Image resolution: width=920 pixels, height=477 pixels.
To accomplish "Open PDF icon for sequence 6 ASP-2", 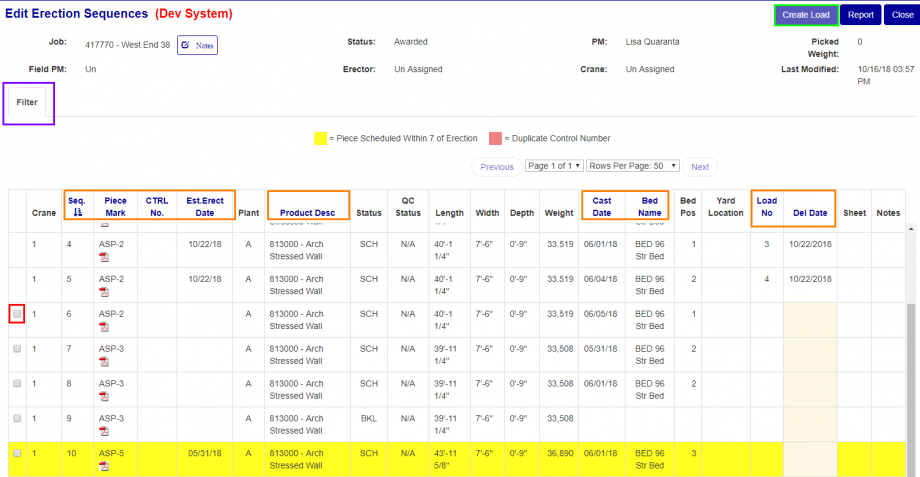I will click(104, 327).
